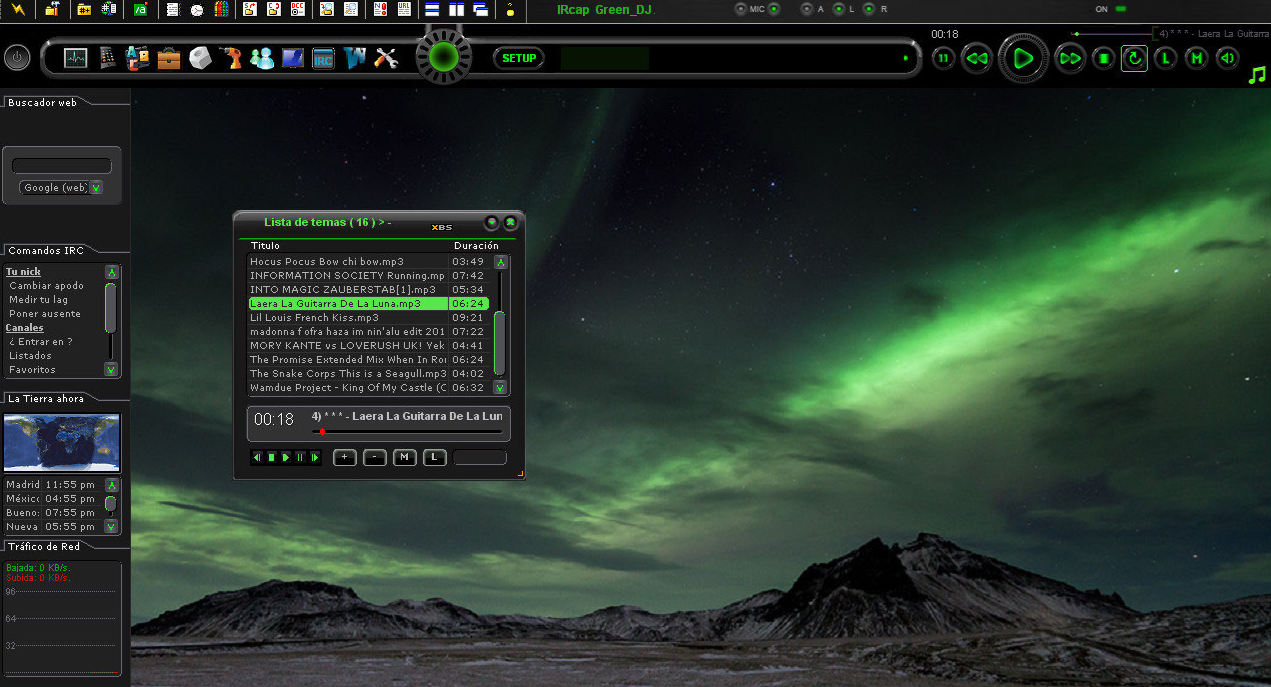Collapse playlist window with round arrow button
Viewport: 1271px width, 687px height.
491,222
